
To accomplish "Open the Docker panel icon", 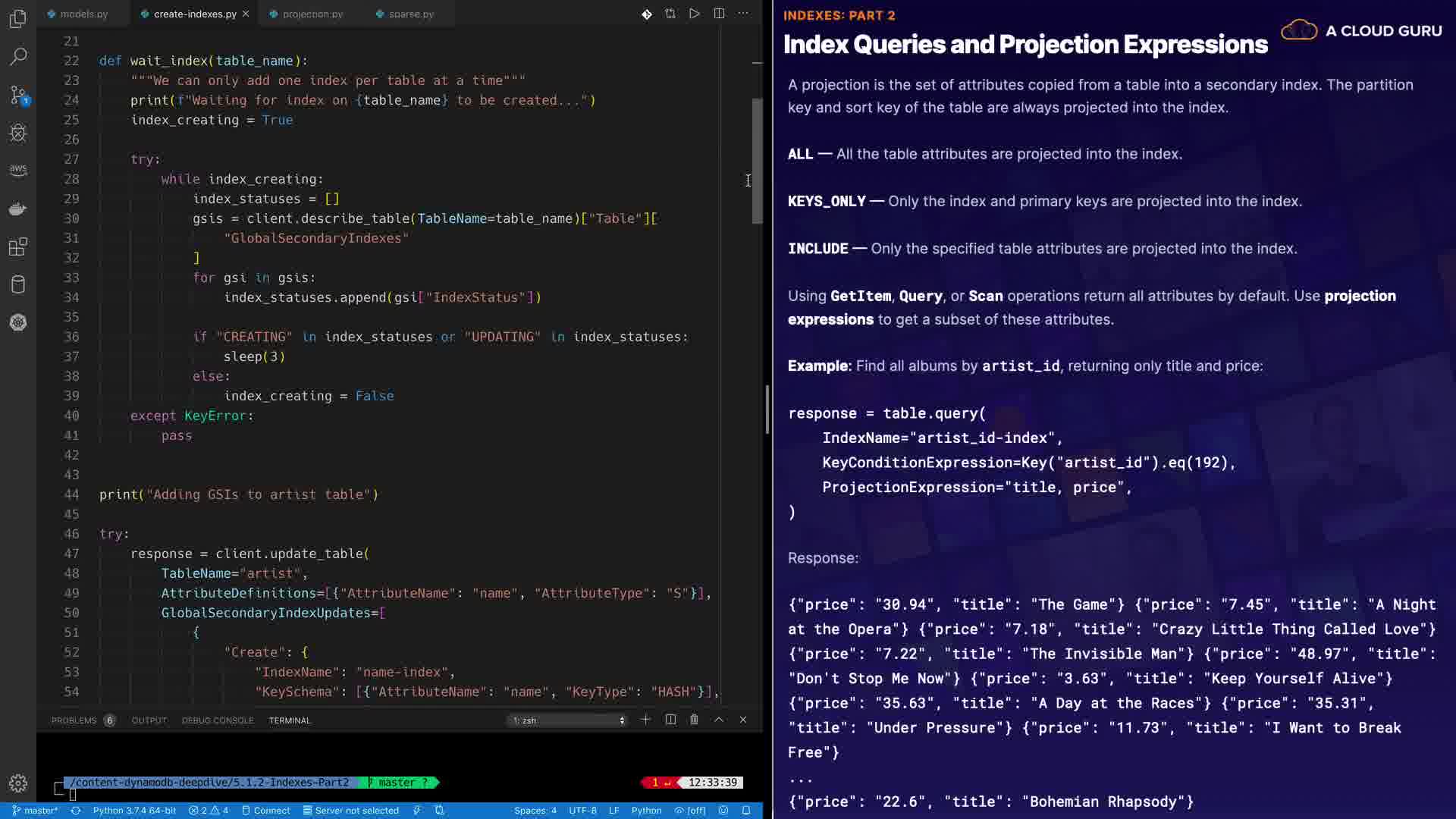I will click(x=18, y=209).
